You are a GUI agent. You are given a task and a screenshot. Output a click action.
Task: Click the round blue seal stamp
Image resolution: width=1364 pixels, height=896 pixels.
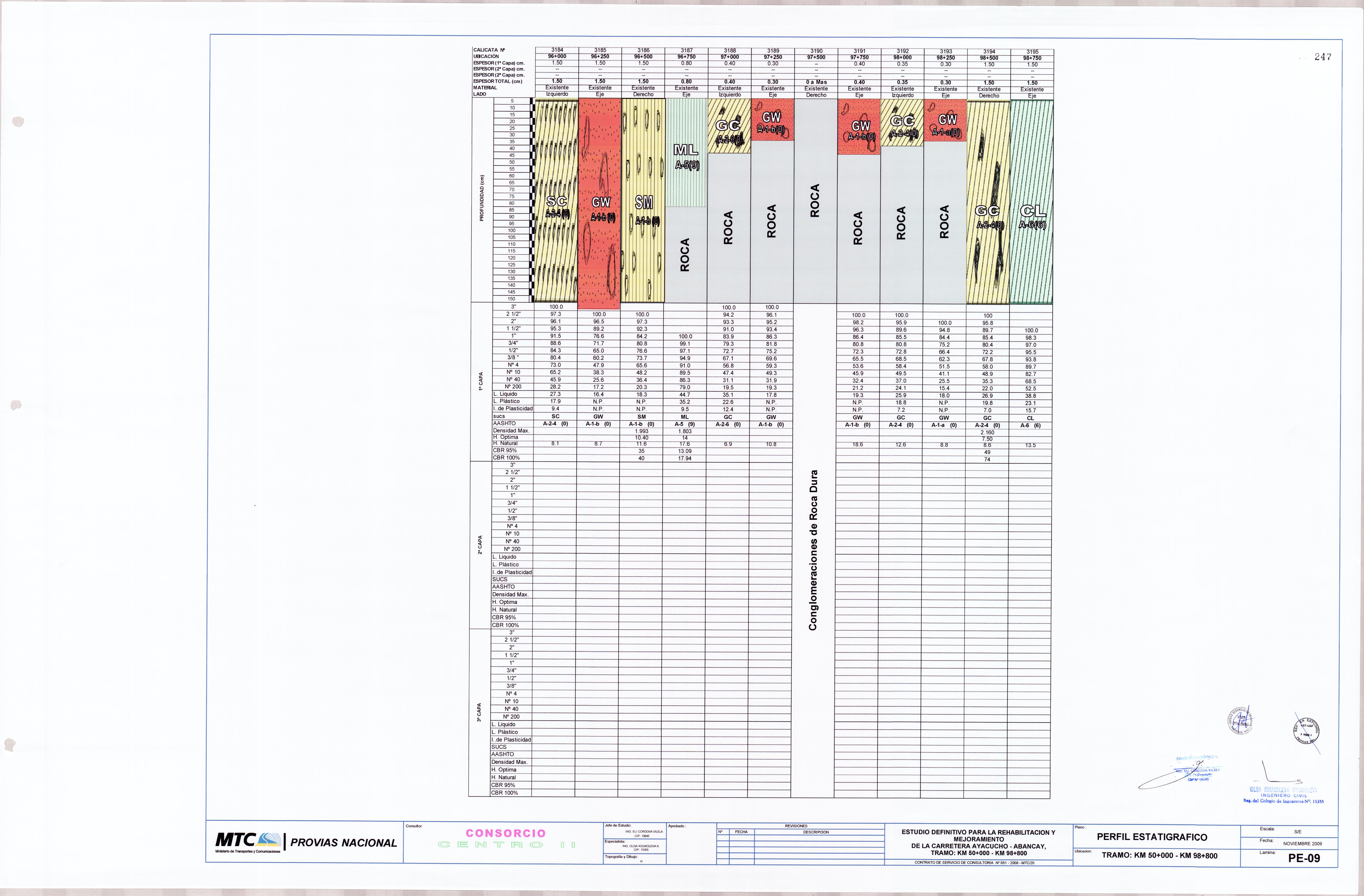click(1241, 721)
